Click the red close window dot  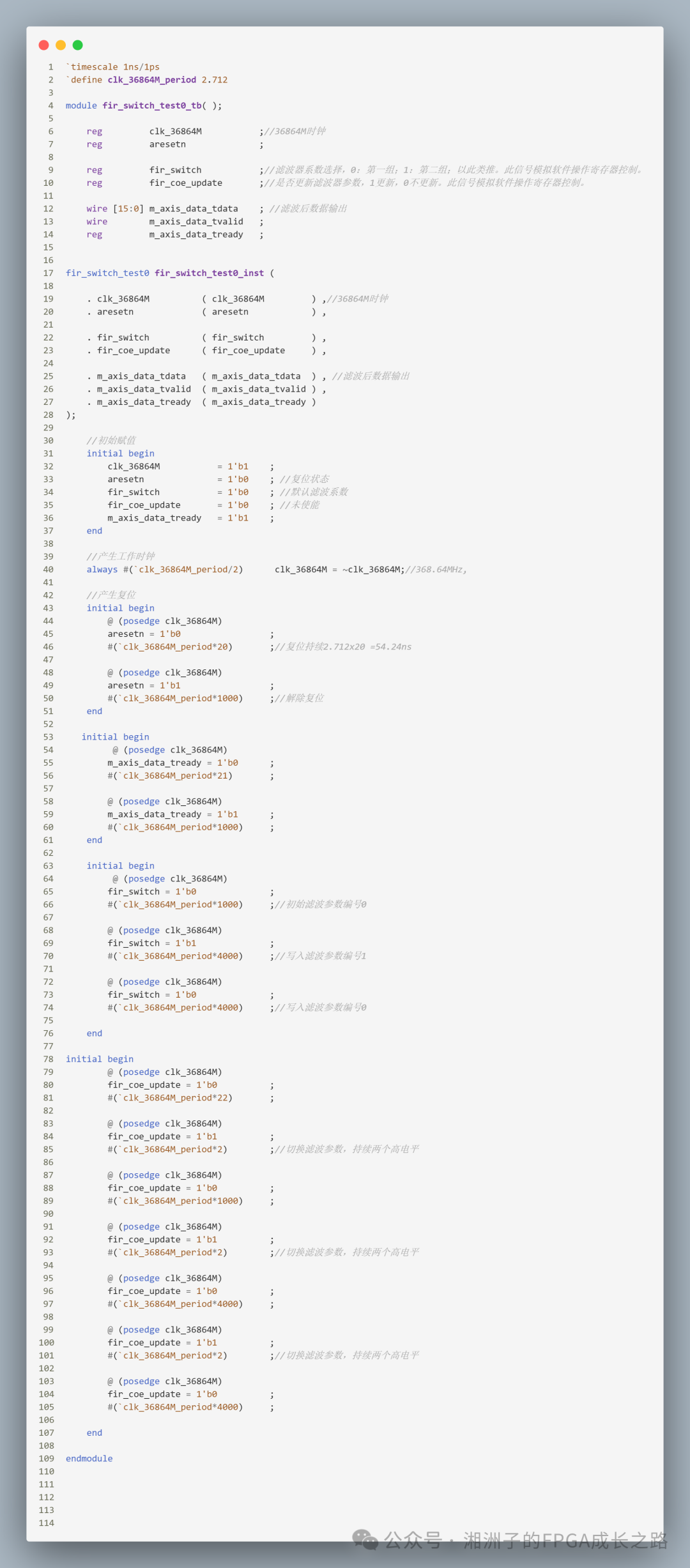(x=44, y=45)
